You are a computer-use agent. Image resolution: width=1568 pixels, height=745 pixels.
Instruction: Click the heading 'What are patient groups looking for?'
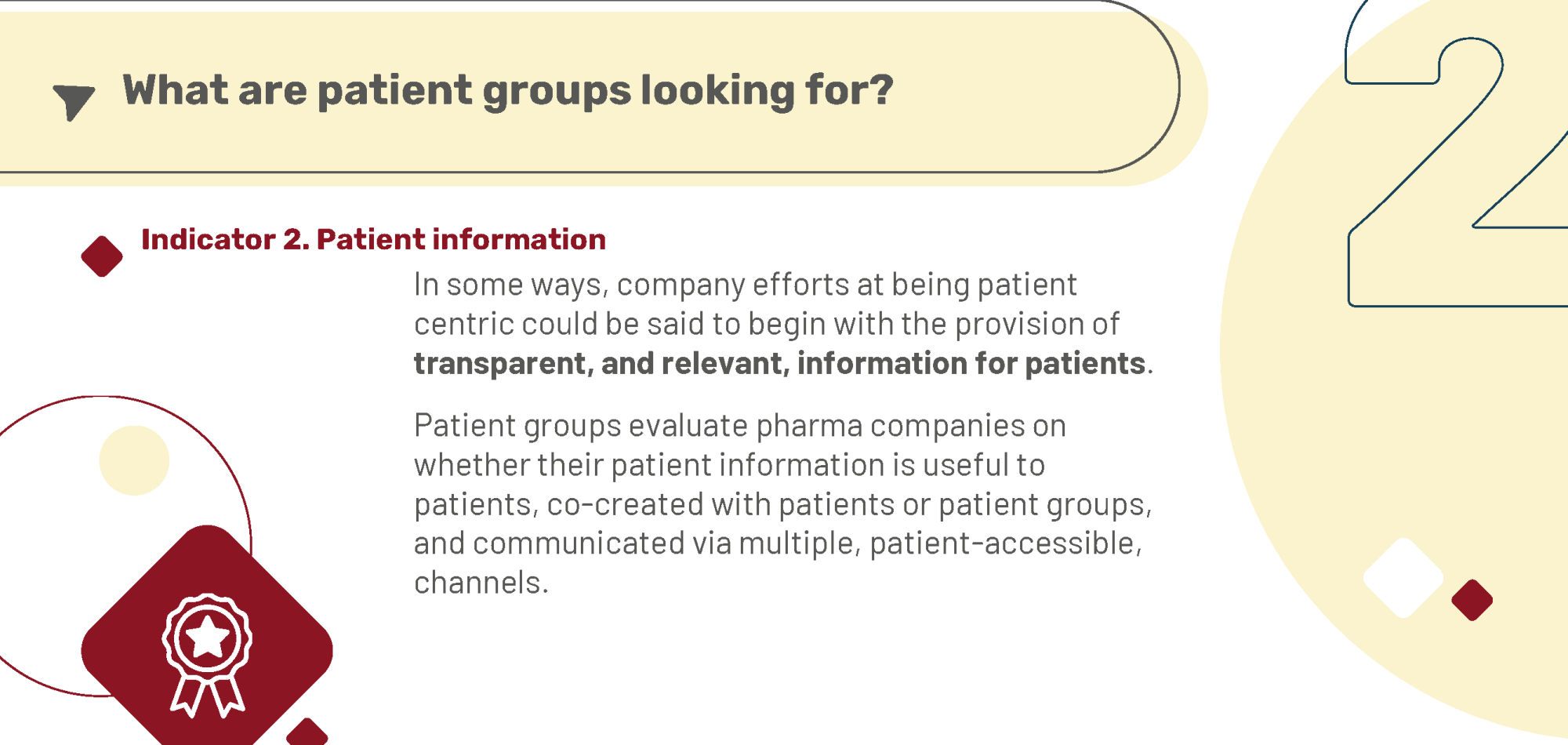pos(508,90)
